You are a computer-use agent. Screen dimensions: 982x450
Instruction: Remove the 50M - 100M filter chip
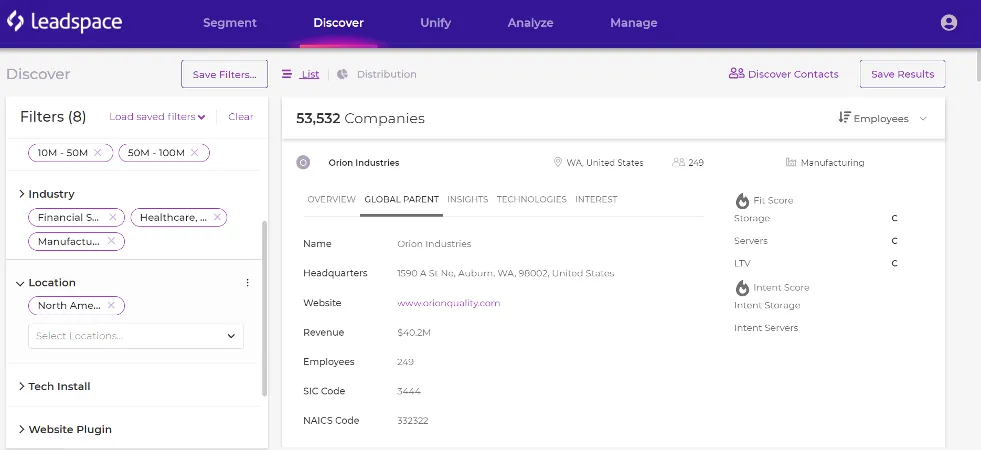tap(194, 153)
